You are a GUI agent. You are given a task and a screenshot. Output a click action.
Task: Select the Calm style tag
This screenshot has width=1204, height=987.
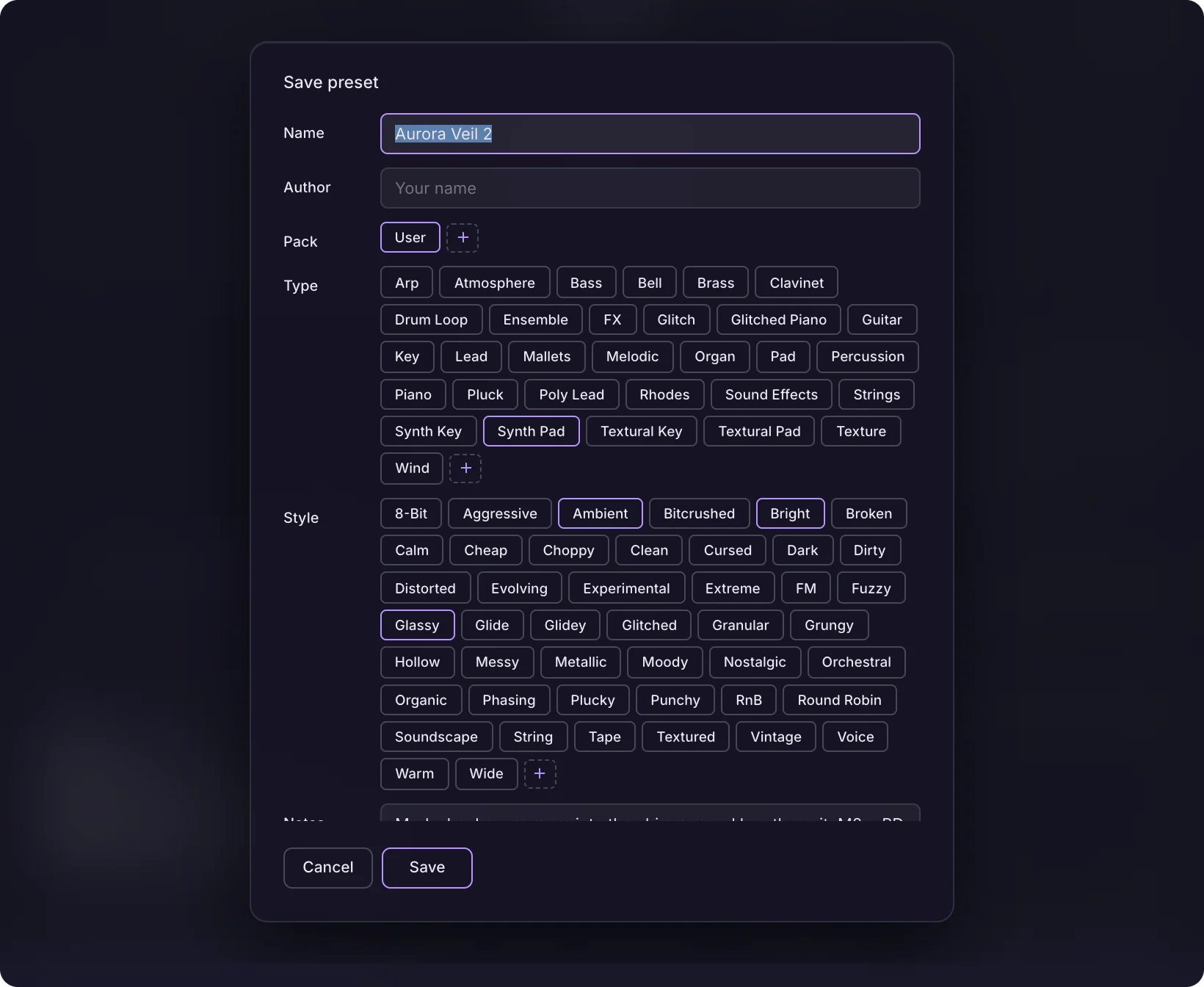coord(411,550)
